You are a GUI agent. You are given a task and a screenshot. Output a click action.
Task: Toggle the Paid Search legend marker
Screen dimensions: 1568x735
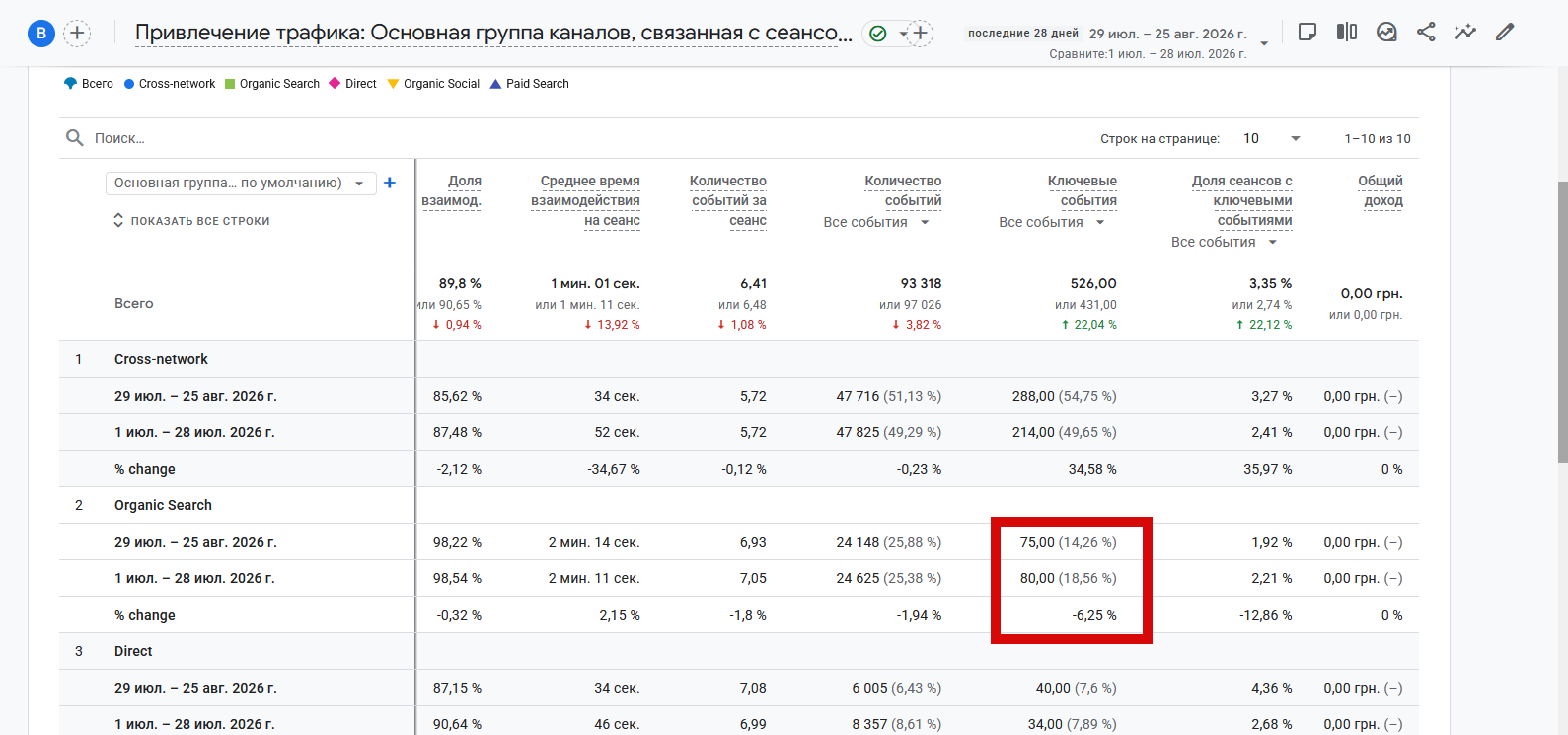point(495,84)
